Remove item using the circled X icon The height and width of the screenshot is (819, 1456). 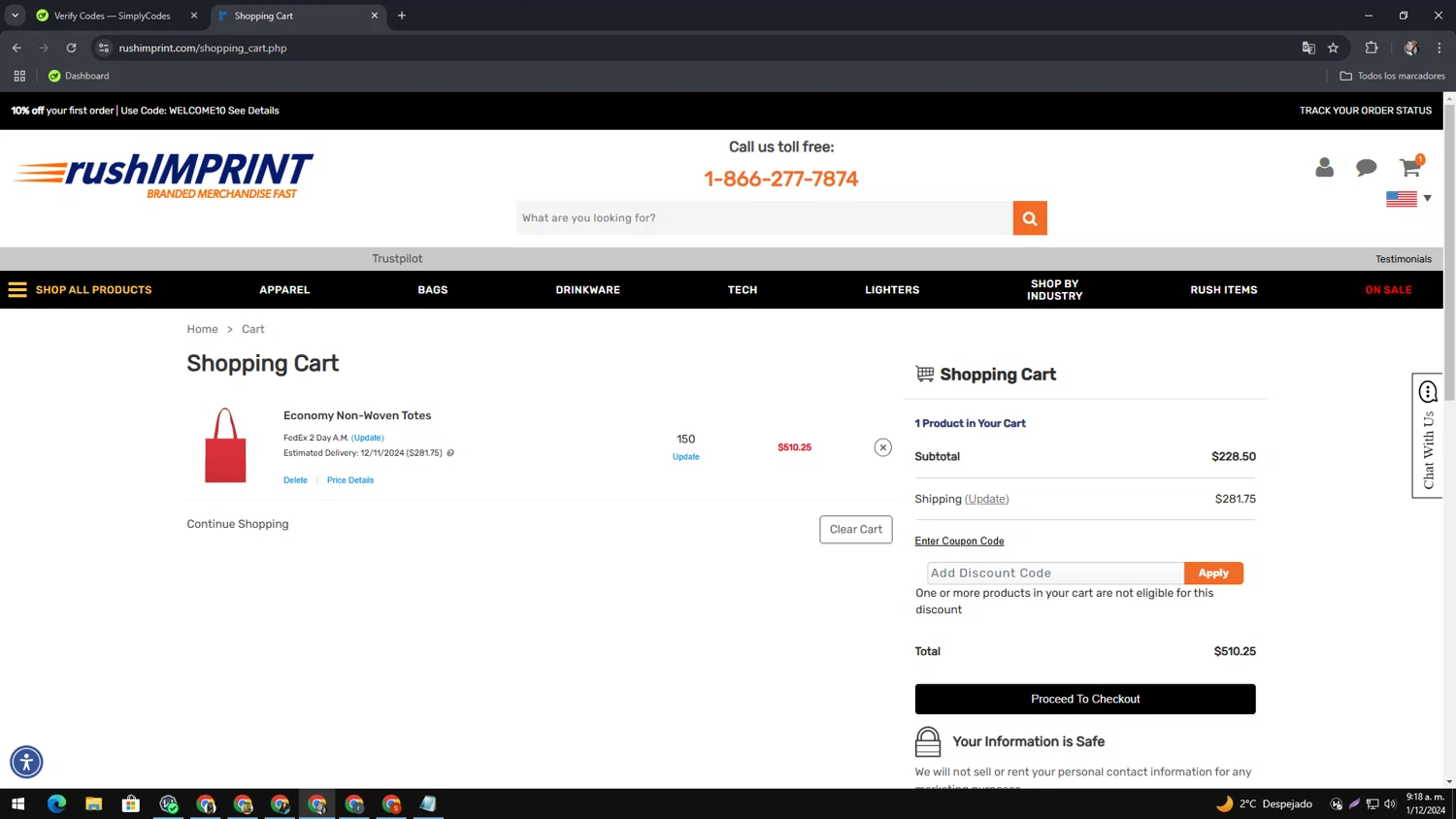click(882, 447)
